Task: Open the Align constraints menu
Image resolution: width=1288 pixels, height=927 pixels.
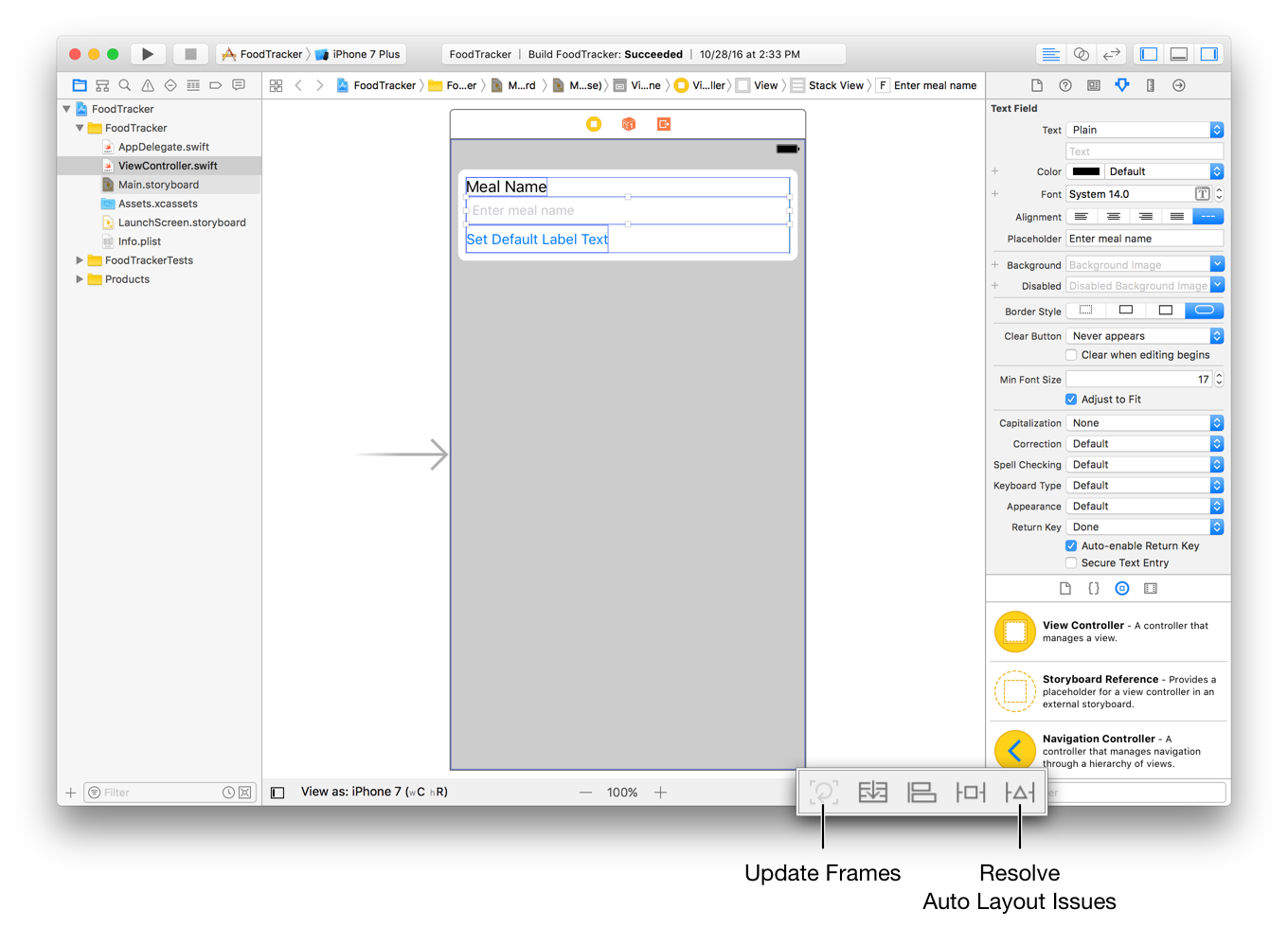Action: (x=921, y=792)
